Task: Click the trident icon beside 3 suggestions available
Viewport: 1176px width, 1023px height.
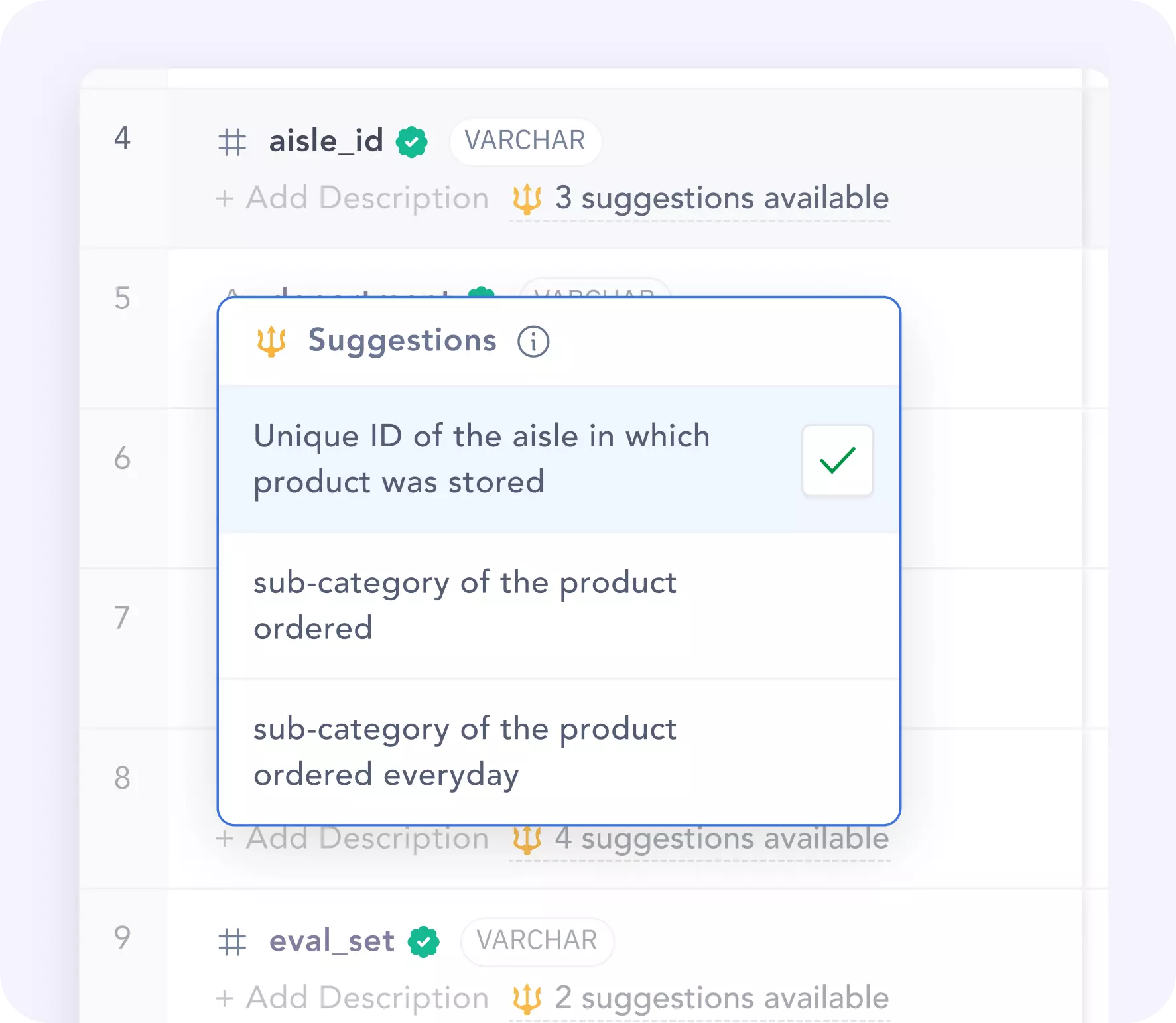Action: click(527, 199)
